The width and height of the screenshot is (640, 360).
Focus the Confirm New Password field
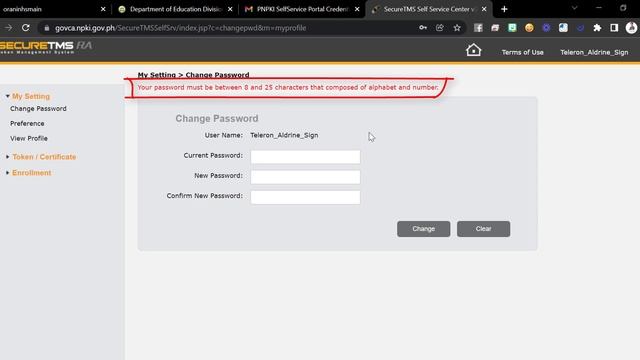click(305, 197)
